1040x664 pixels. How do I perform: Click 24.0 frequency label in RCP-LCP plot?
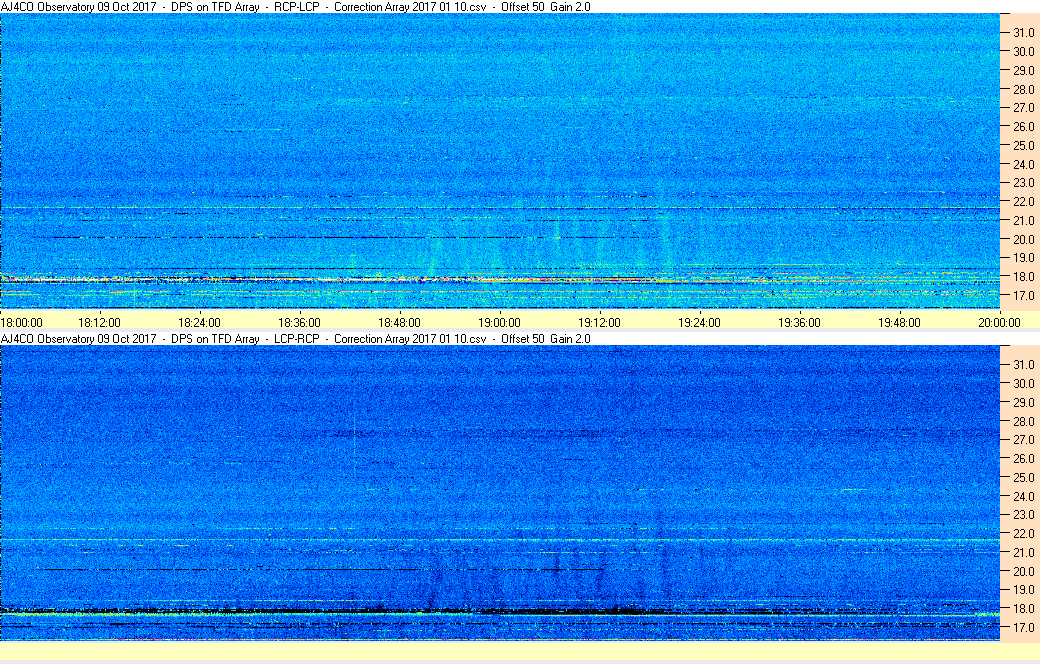click(1023, 165)
